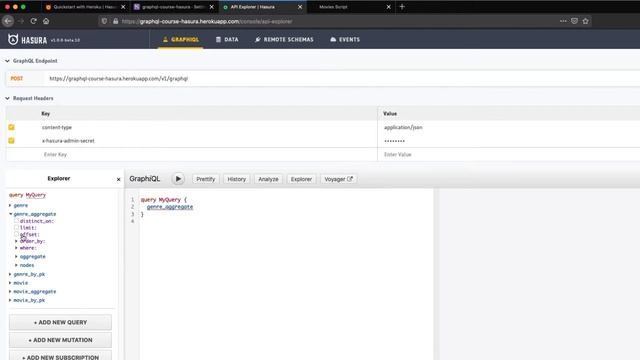The height and width of the screenshot is (360, 640).
Task: Expand the genre field in Explorer
Action: pyautogui.click(x=10, y=205)
